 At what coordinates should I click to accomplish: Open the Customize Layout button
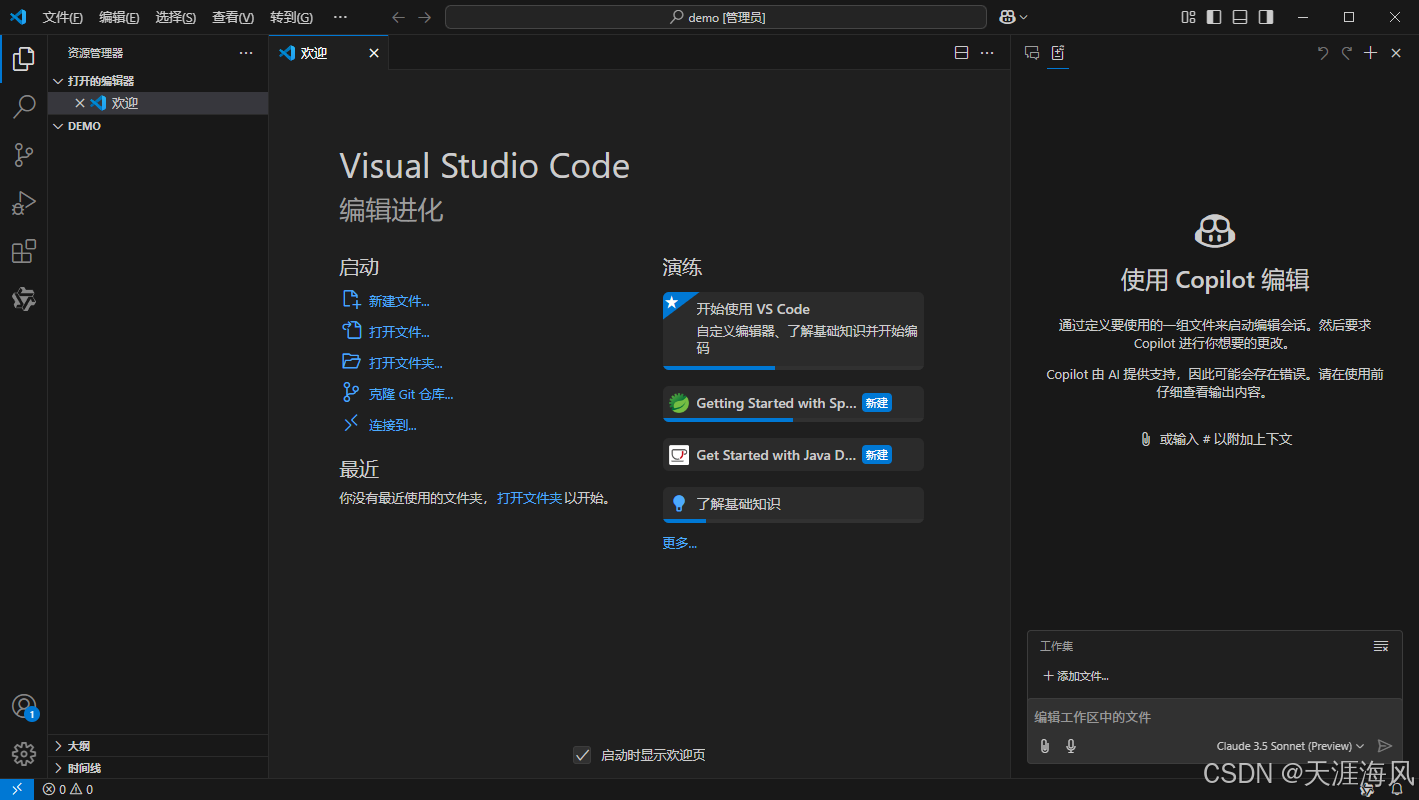pyautogui.click(x=1188, y=17)
